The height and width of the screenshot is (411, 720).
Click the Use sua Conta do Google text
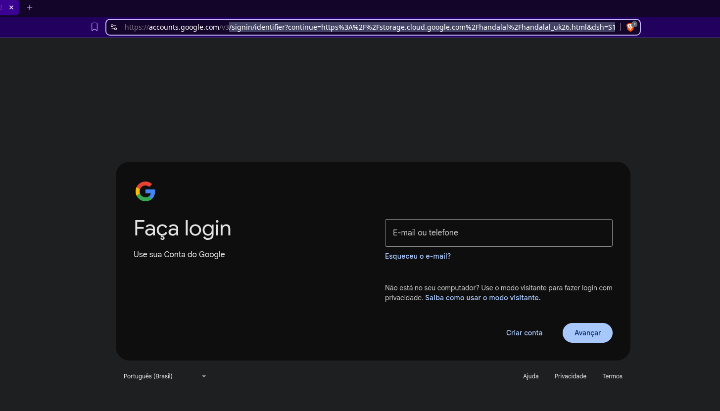tap(179, 254)
